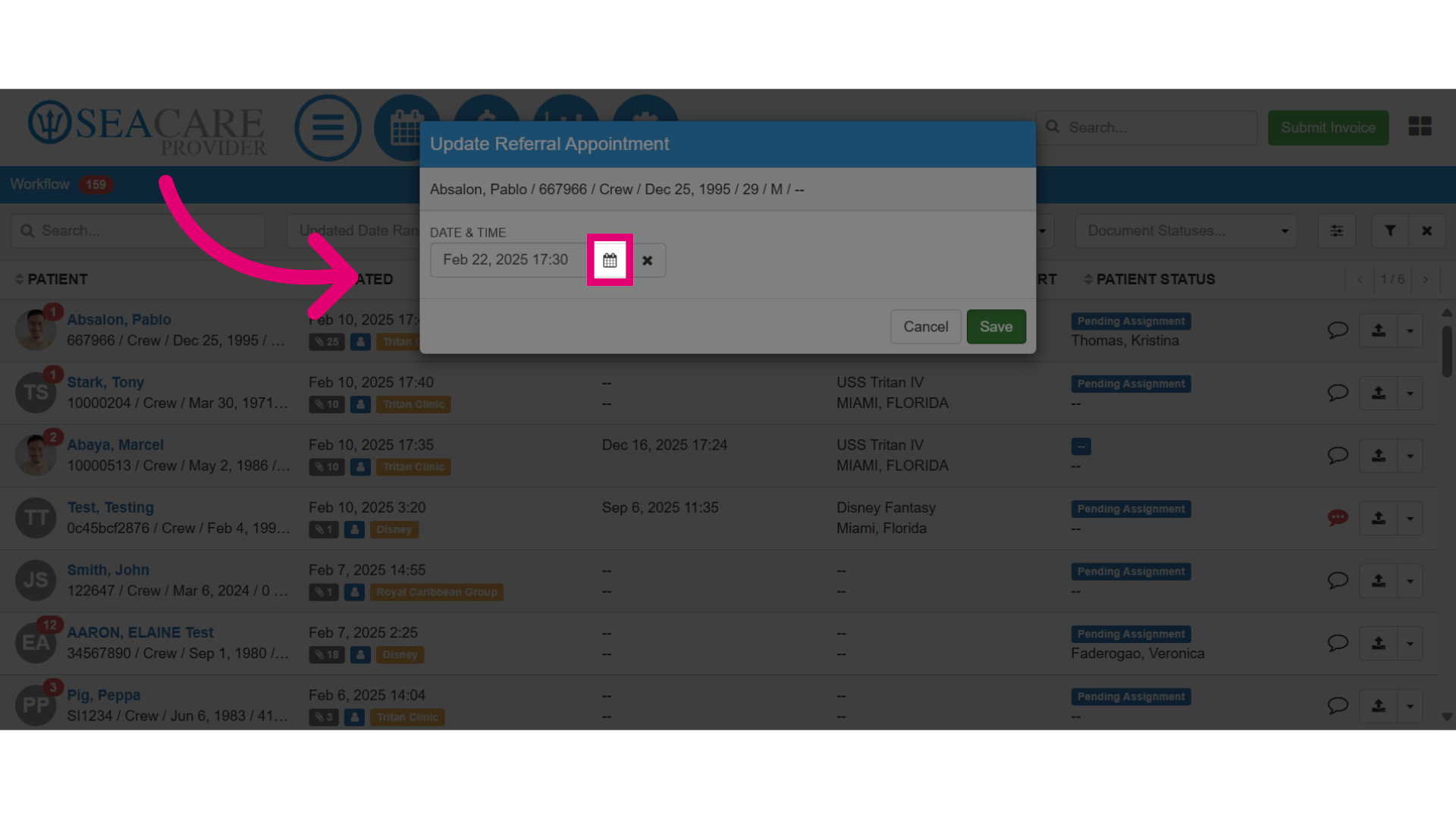
Task: Expand action dropdown for Absalon, Pablo row
Action: (x=1410, y=331)
